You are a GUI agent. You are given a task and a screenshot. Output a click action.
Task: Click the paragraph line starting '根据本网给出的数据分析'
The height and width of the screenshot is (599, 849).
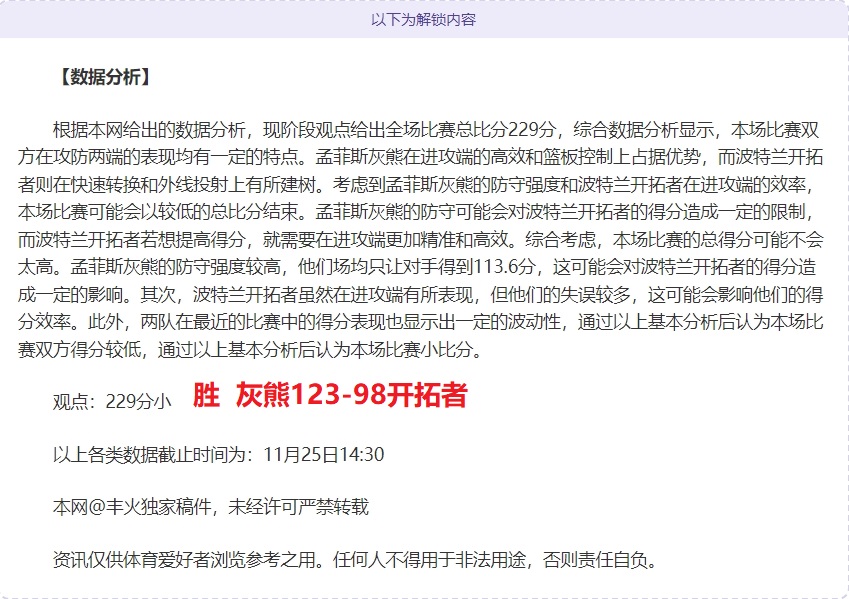(x=436, y=130)
